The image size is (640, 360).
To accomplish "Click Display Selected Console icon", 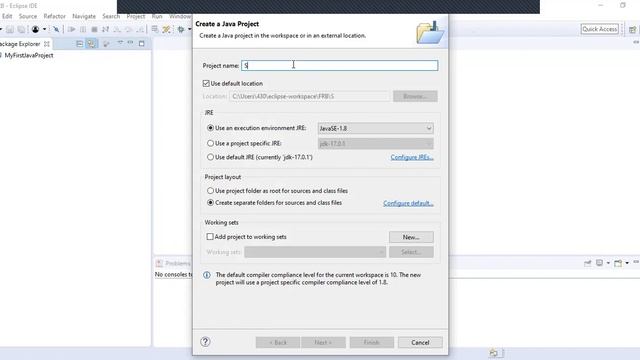I will (599, 263).
